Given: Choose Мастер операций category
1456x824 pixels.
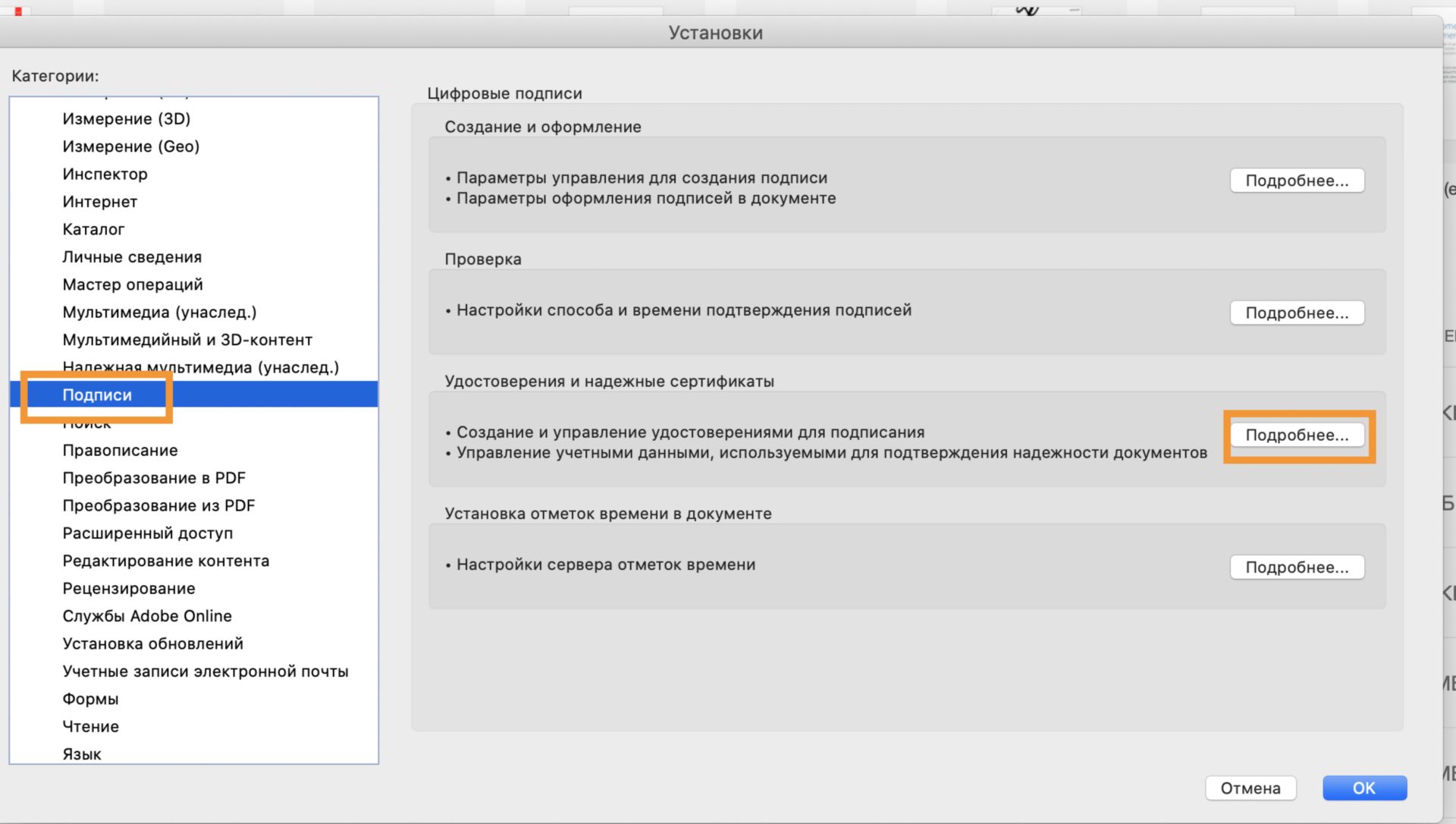Looking at the screenshot, I should pyautogui.click(x=133, y=285).
